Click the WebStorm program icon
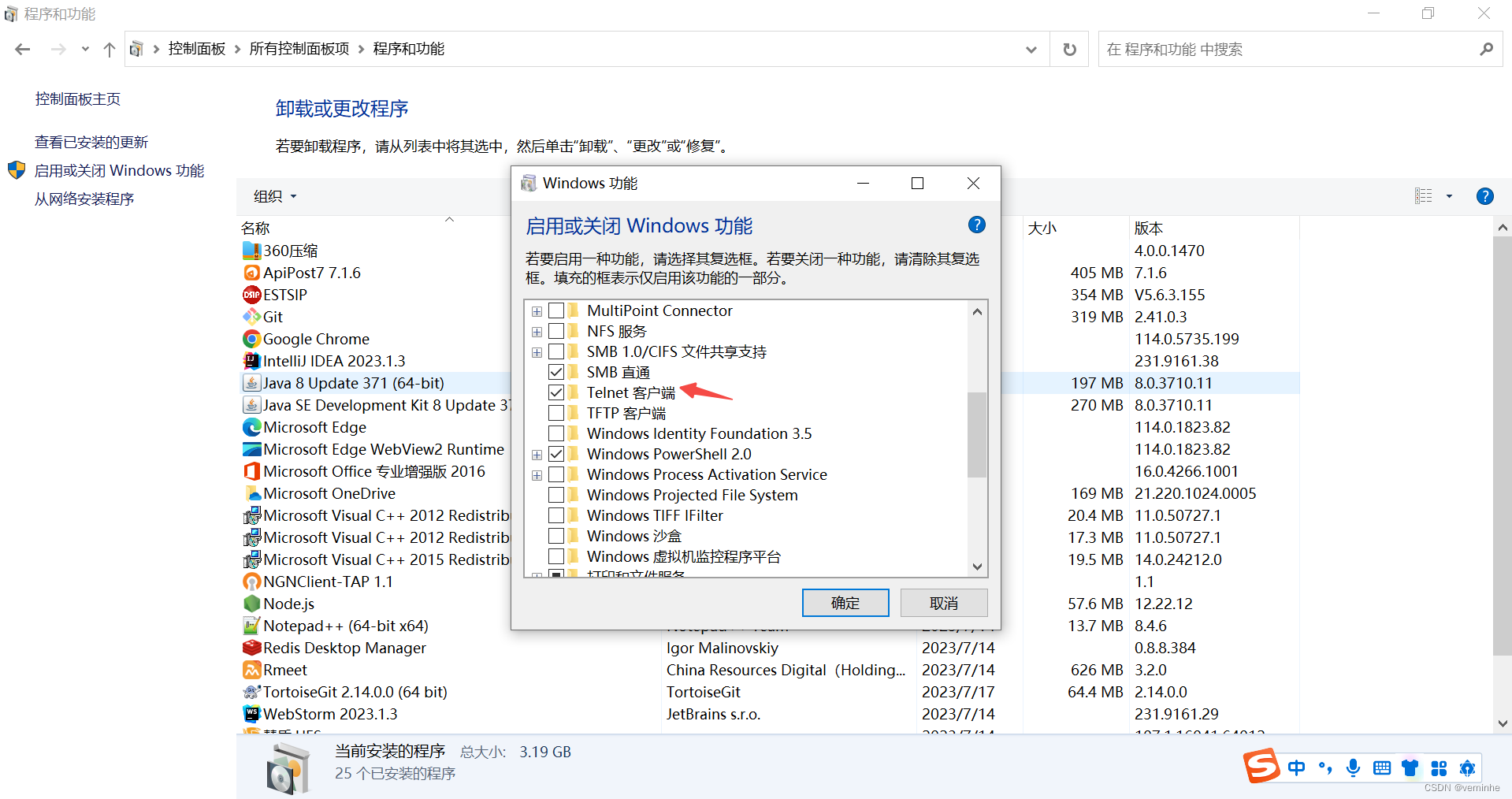 coord(251,714)
